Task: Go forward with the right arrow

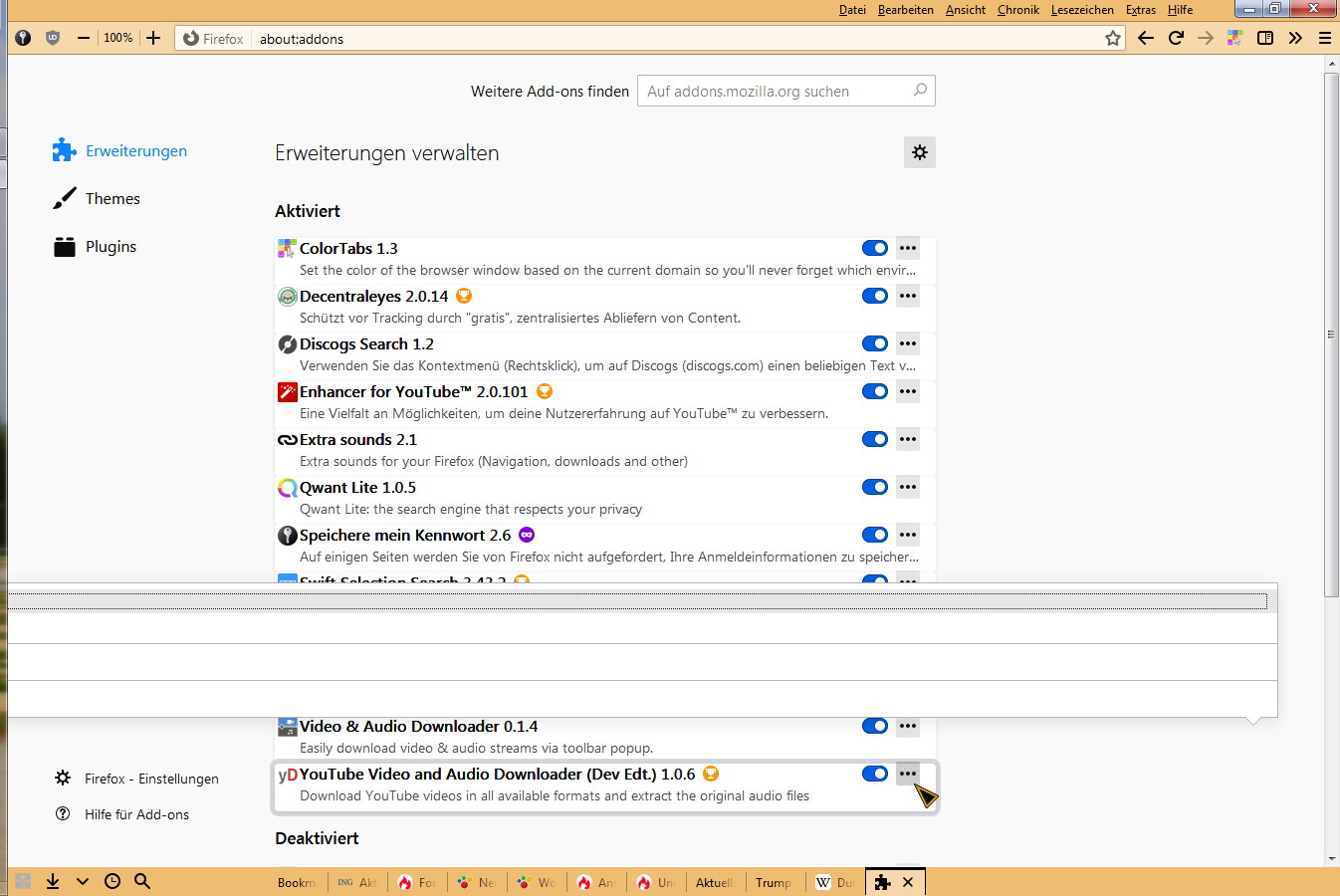Action: [1206, 38]
